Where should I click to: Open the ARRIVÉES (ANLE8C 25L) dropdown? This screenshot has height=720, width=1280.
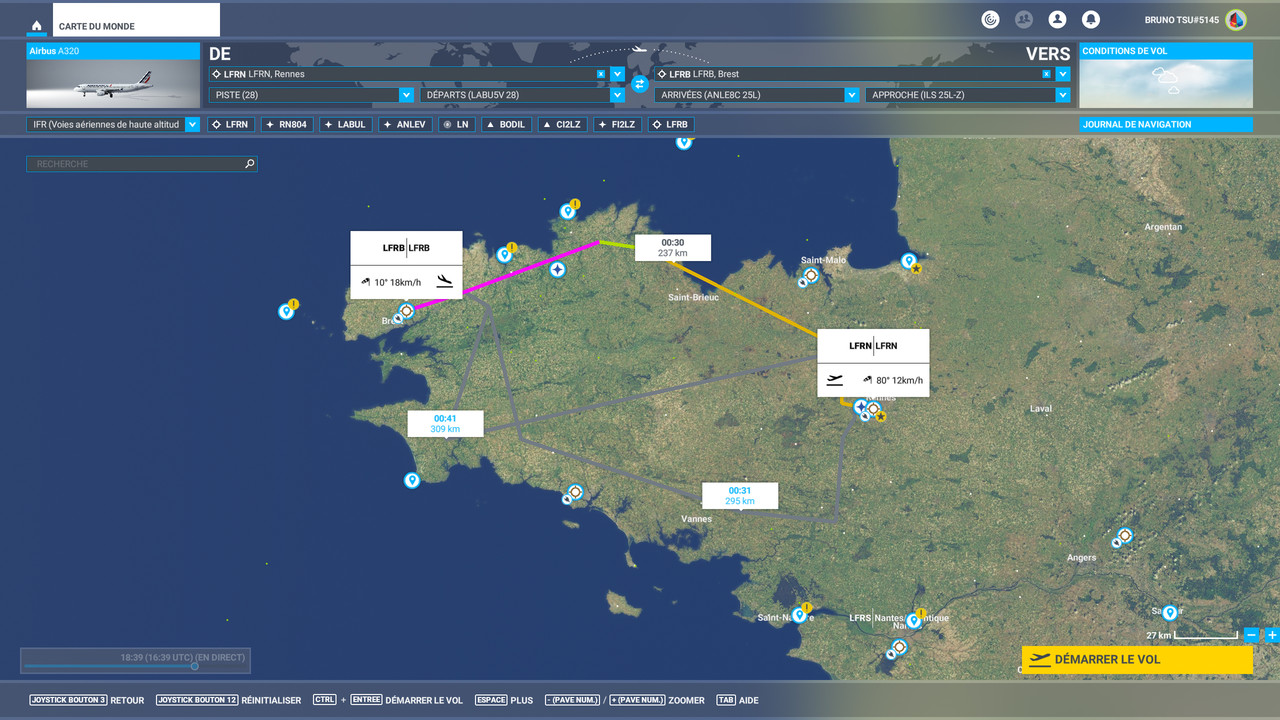pyautogui.click(x=757, y=95)
